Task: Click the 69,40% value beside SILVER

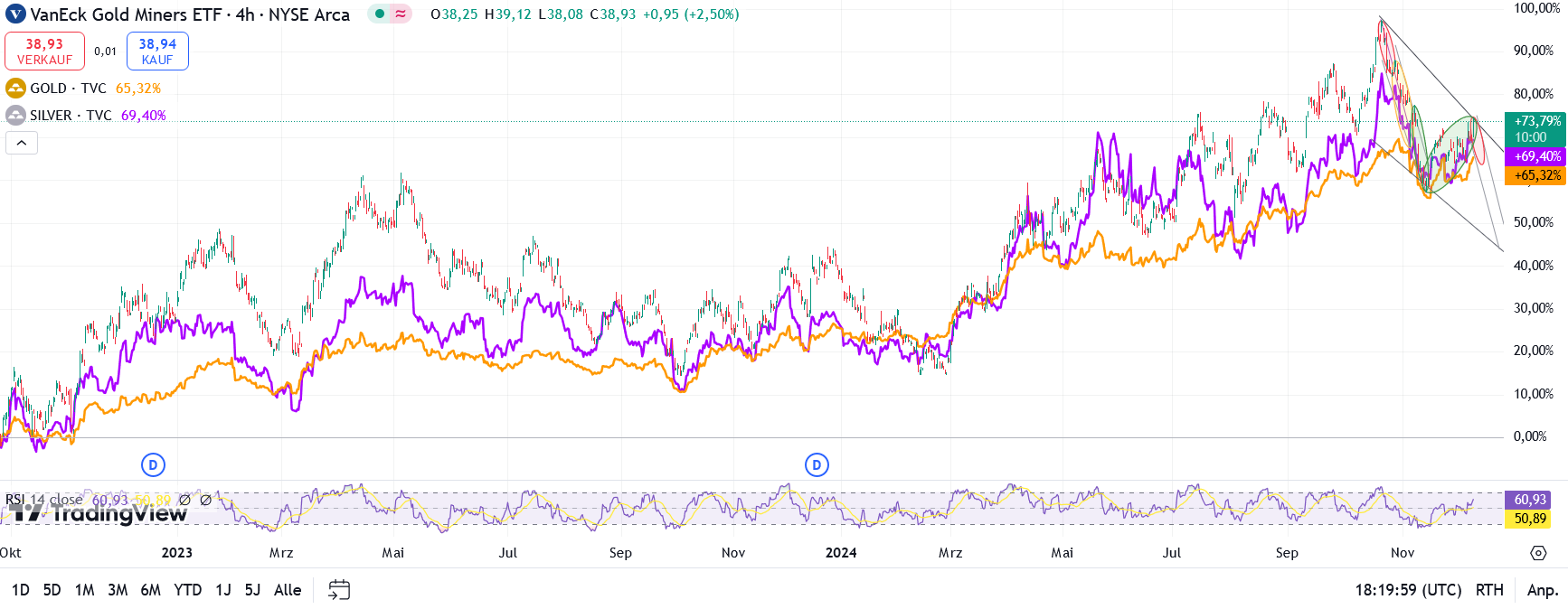Action: 144,116
